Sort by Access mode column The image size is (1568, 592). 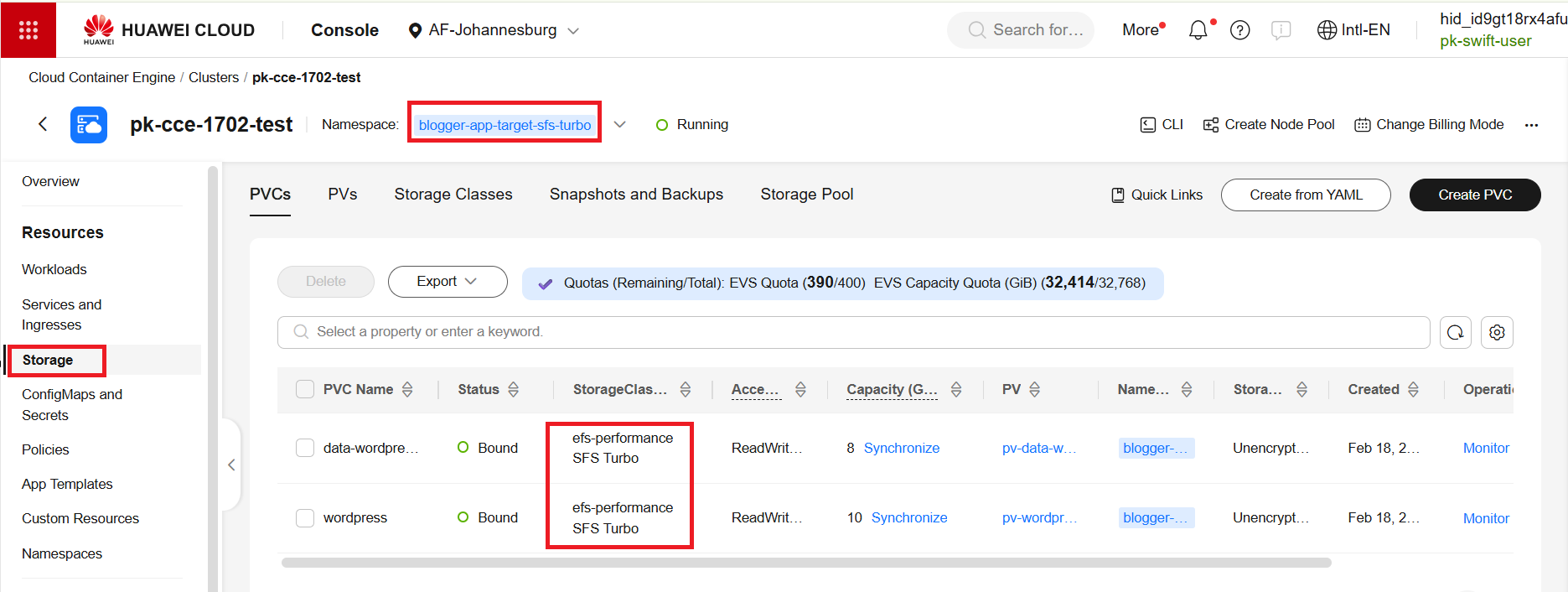pos(800,389)
